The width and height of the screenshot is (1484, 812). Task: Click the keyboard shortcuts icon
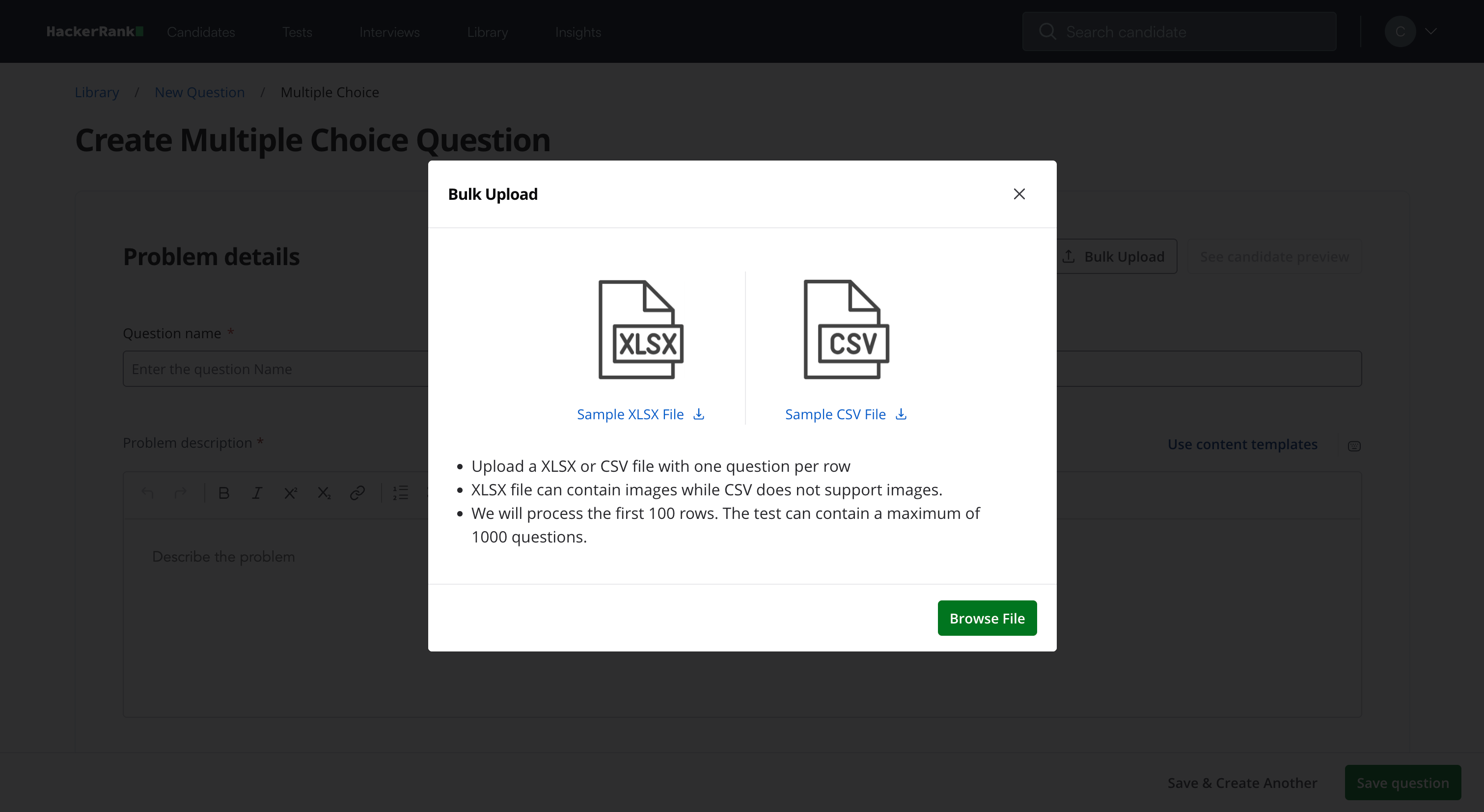pos(1354,446)
